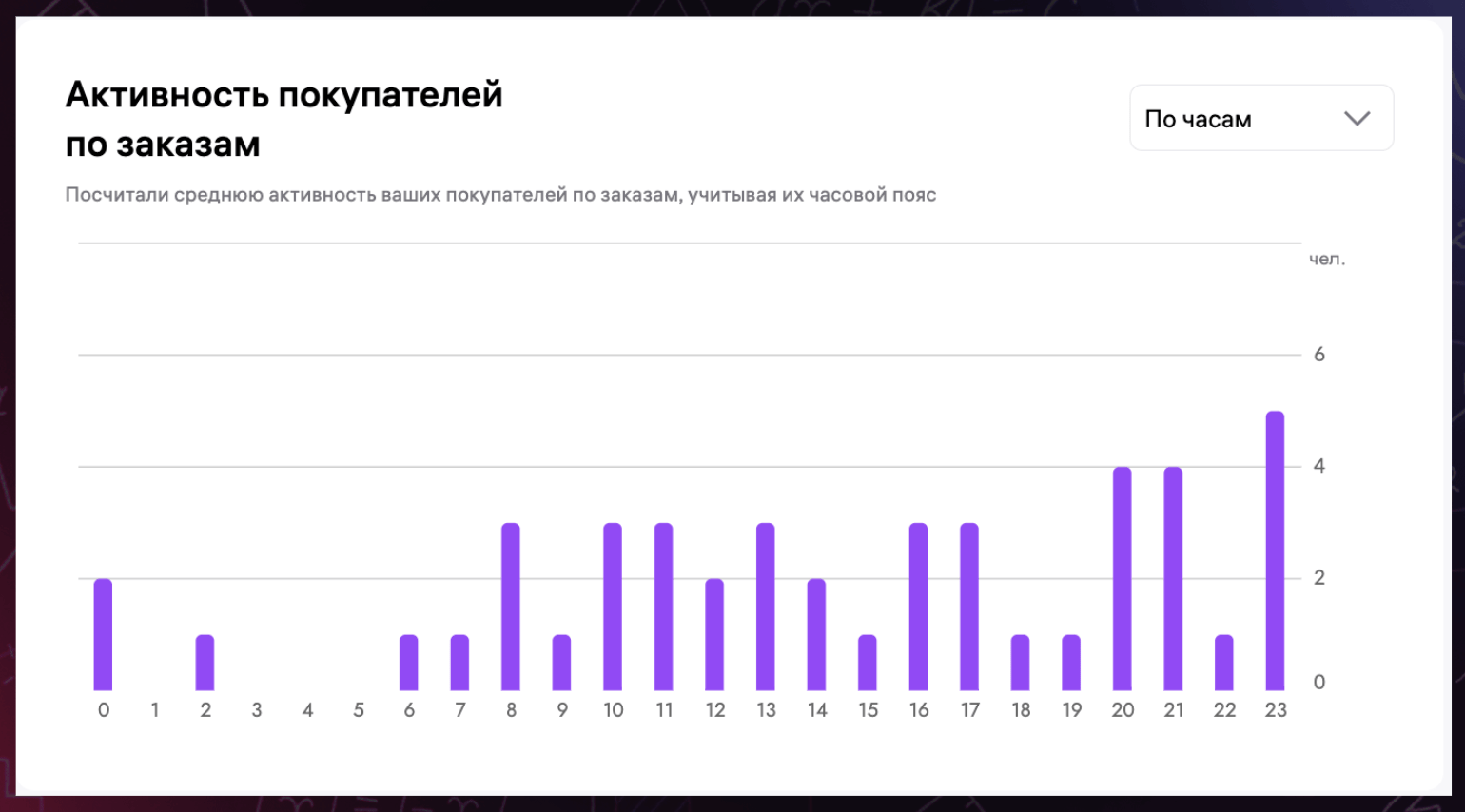Click x-axis label '5'
The height and width of the screenshot is (812, 1465).
tap(358, 710)
